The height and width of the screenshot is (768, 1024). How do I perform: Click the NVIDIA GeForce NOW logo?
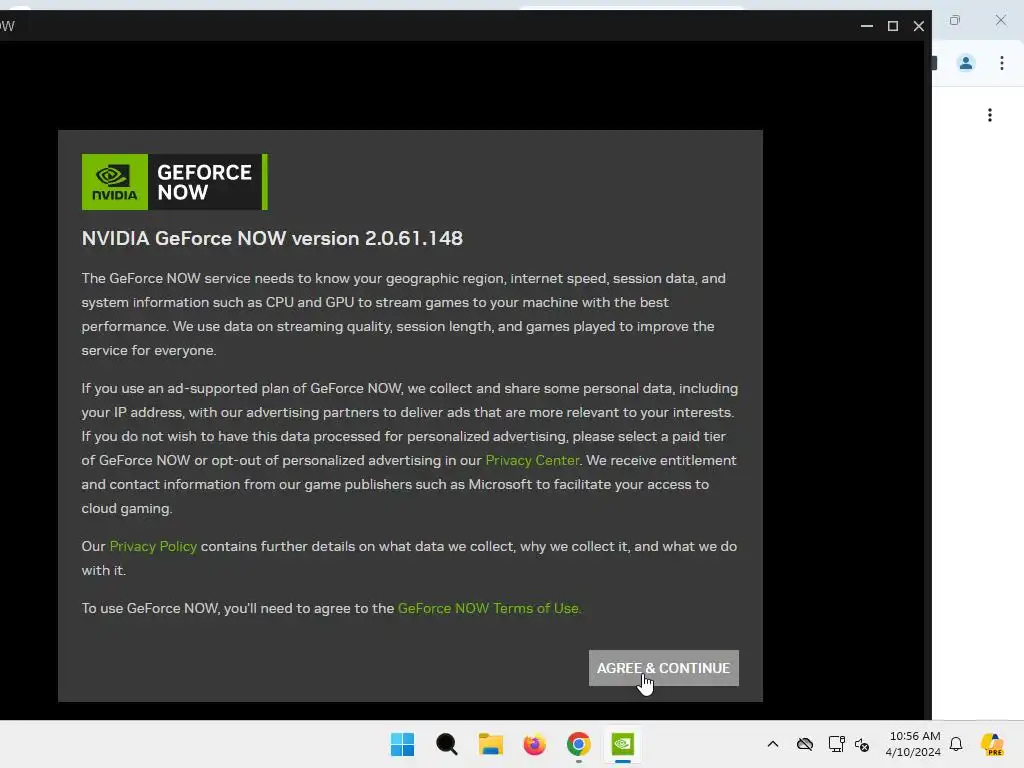[x=174, y=182]
